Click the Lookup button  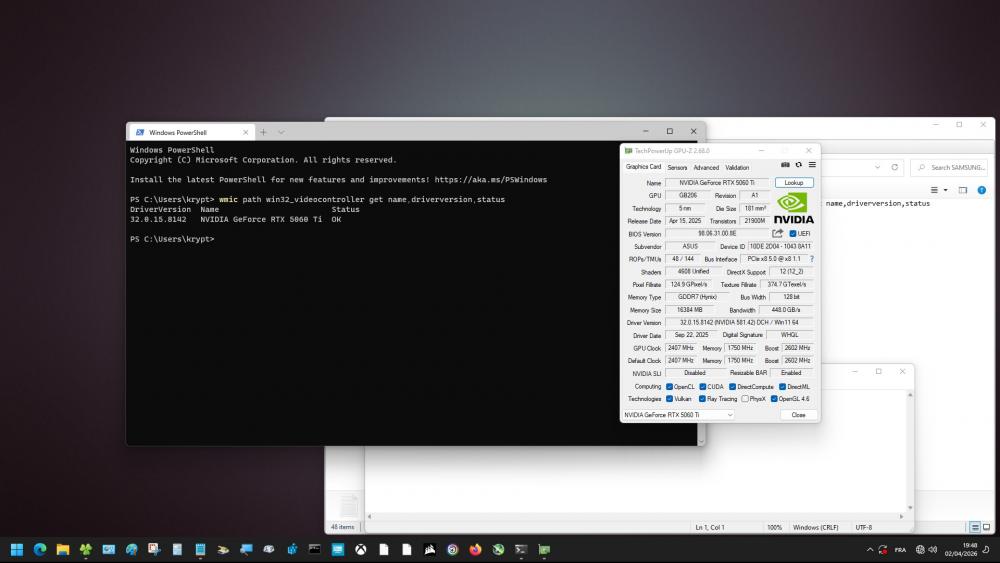pos(794,183)
